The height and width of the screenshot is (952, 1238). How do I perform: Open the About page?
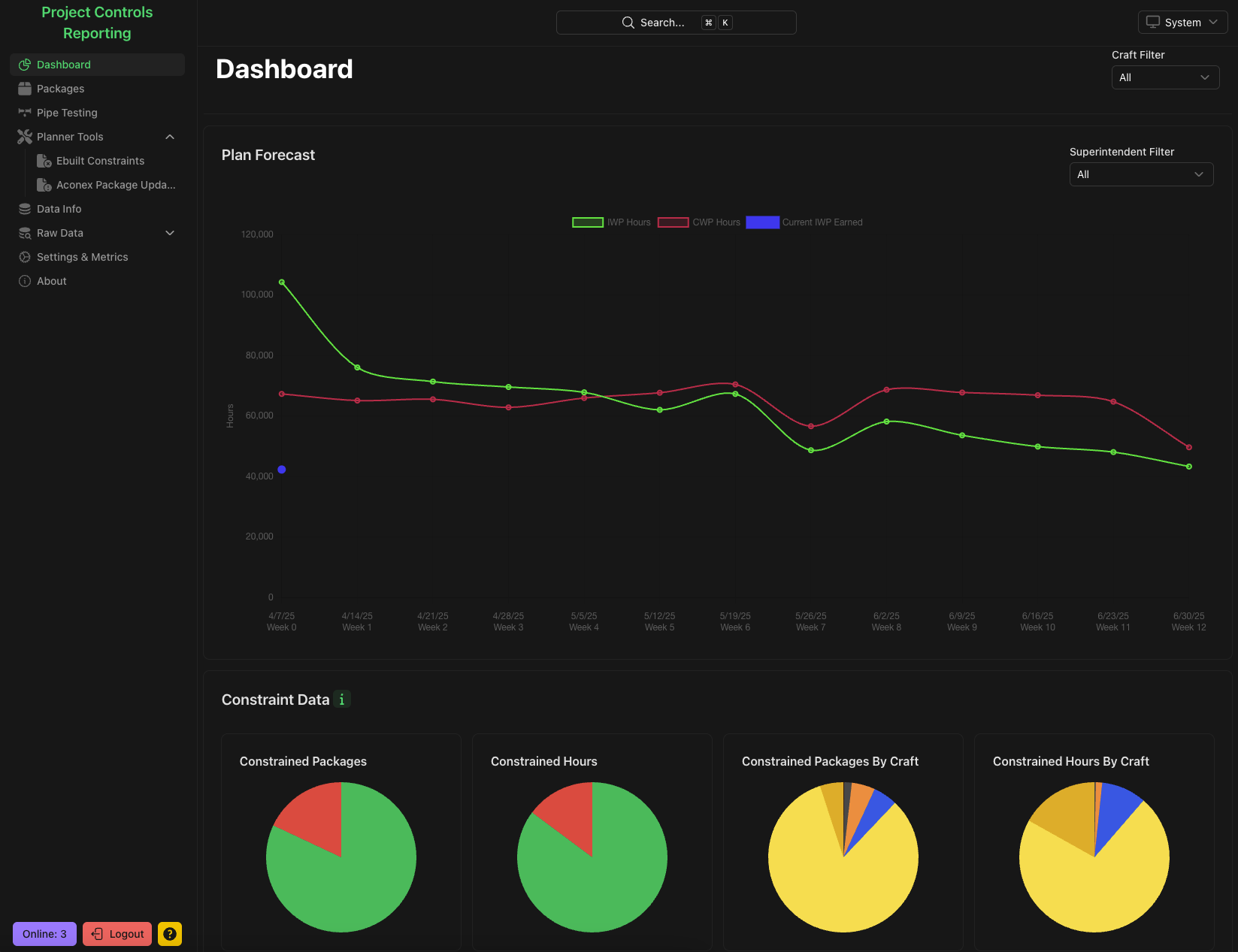tap(51, 281)
